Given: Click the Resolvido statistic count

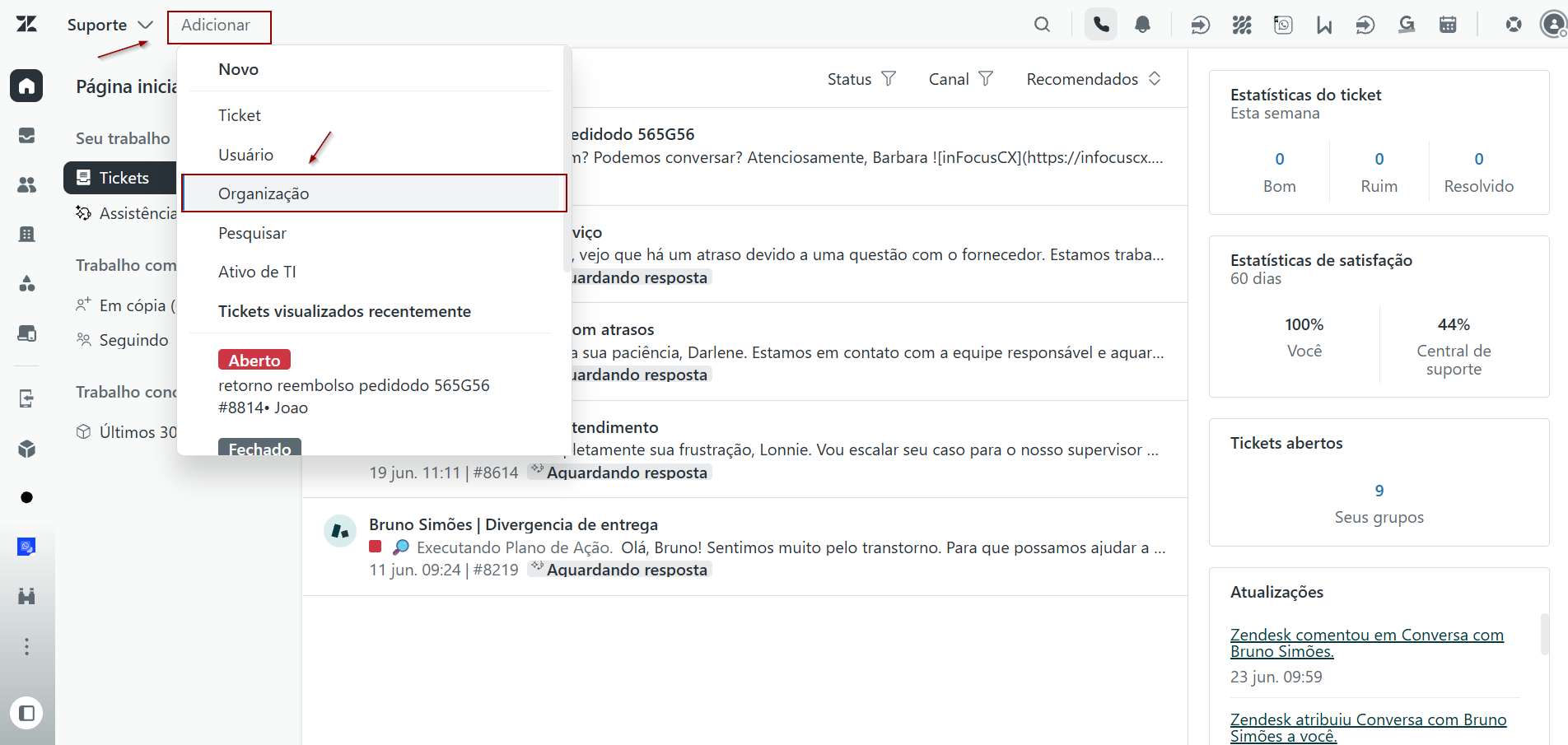Looking at the screenshot, I should tap(1479, 159).
